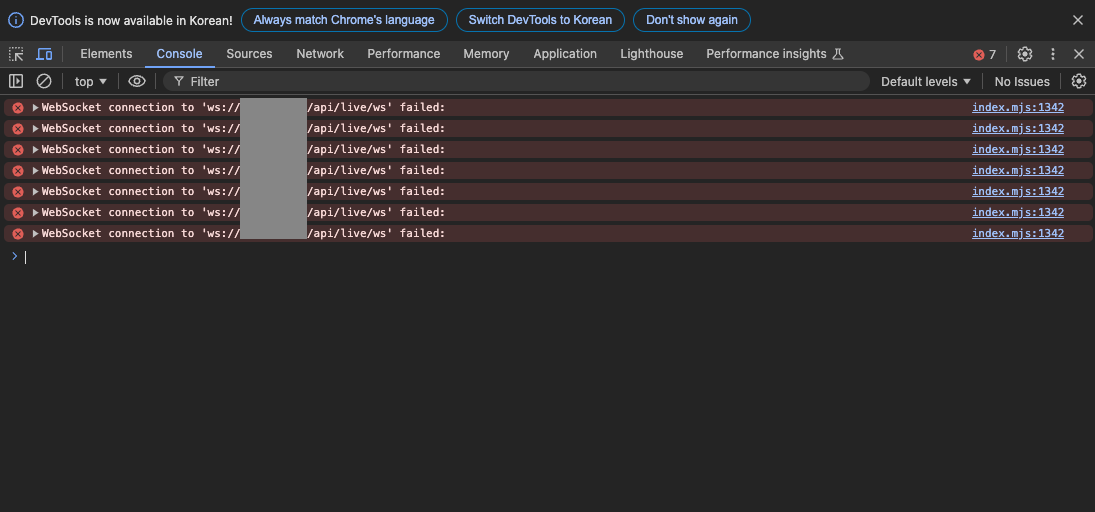Open index.mjs:1342 link on third error
Screen dimensions: 1095x512
click(x=1017, y=149)
